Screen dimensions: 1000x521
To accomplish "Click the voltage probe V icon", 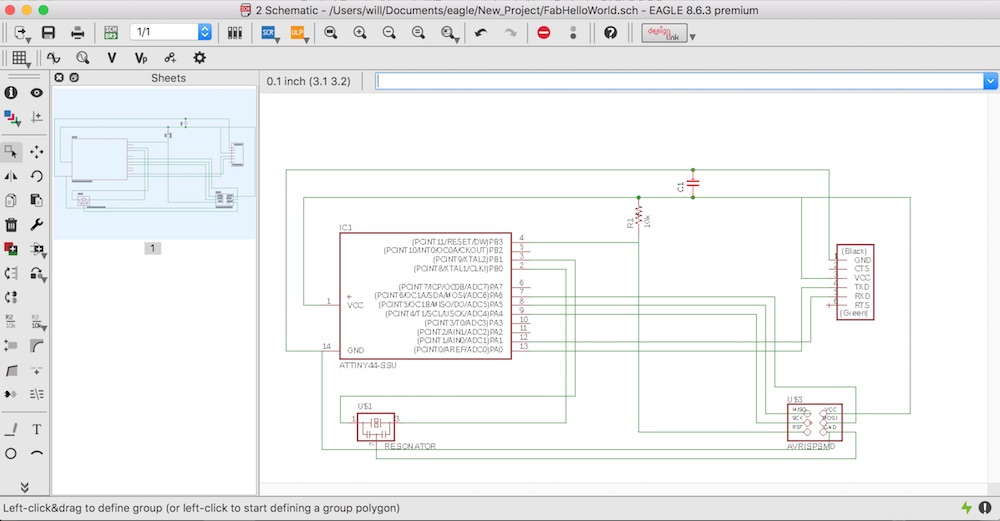I will tap(112, 58).
